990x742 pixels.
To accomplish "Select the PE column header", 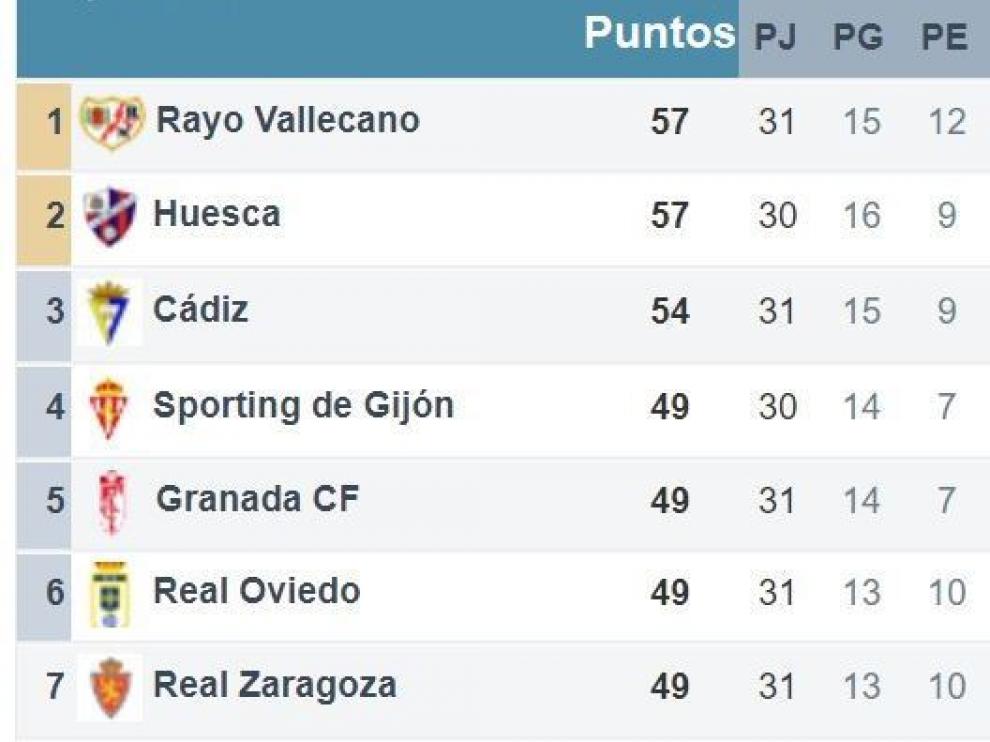I will click(945, 37).
